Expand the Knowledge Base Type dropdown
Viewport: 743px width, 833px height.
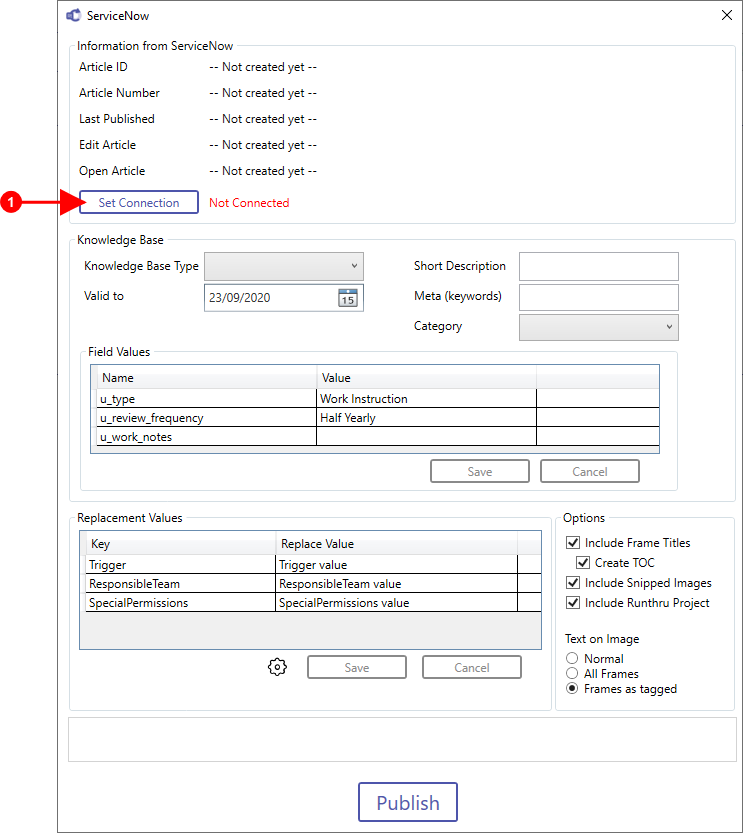point(284,266)
